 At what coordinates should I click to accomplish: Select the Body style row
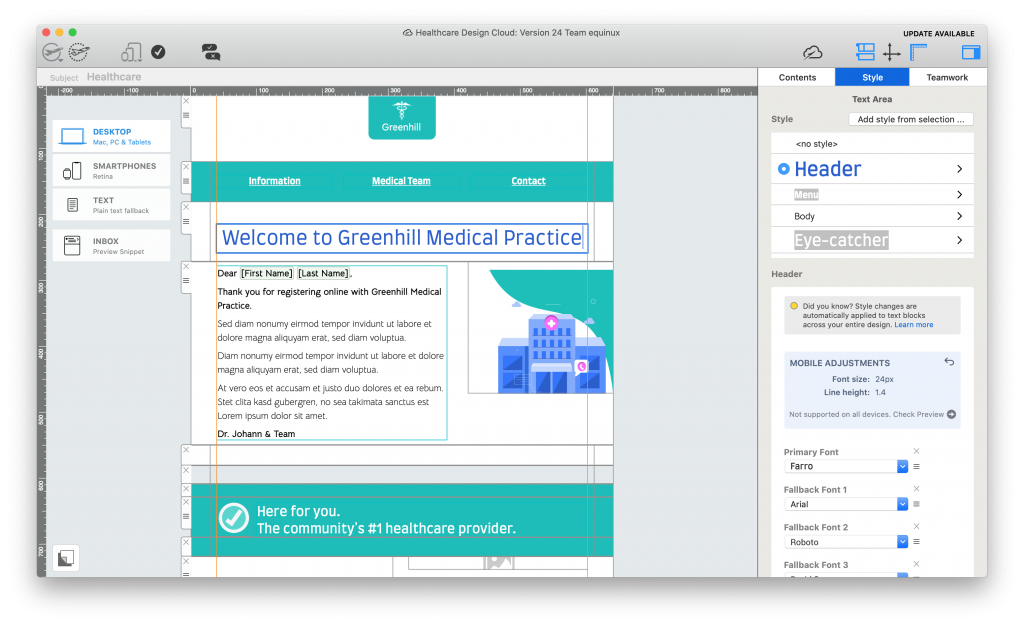tap(872, 216)
